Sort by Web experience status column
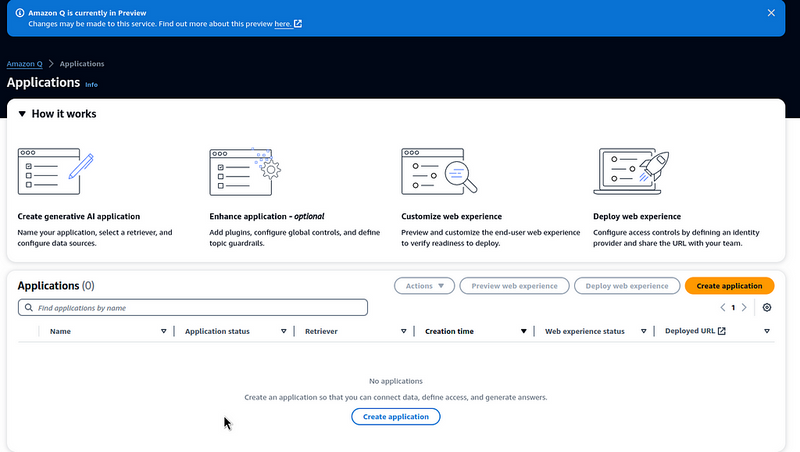This screenshot has height=452, width=800. click(x=643, y=331)
